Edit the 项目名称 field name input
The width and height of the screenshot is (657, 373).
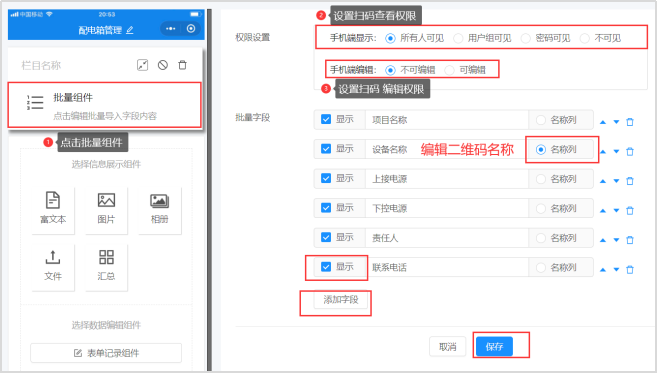click(447, 120)
